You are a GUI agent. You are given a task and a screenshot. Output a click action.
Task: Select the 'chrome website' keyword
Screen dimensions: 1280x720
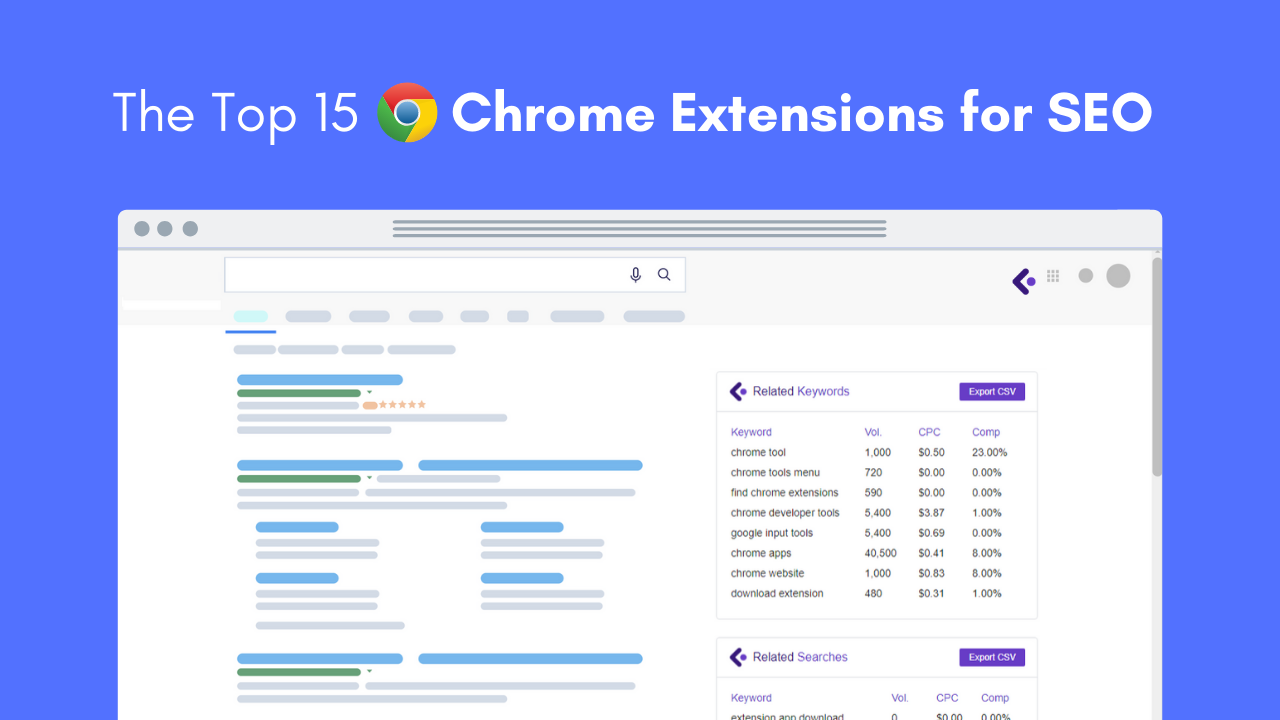(x=767, y=573)
